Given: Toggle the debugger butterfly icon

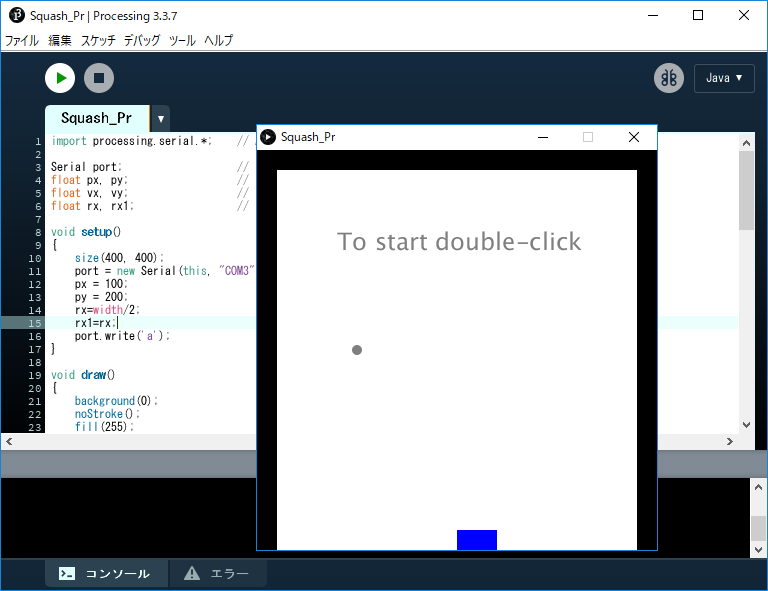Looking at the screenshot, I should [669, 78].
